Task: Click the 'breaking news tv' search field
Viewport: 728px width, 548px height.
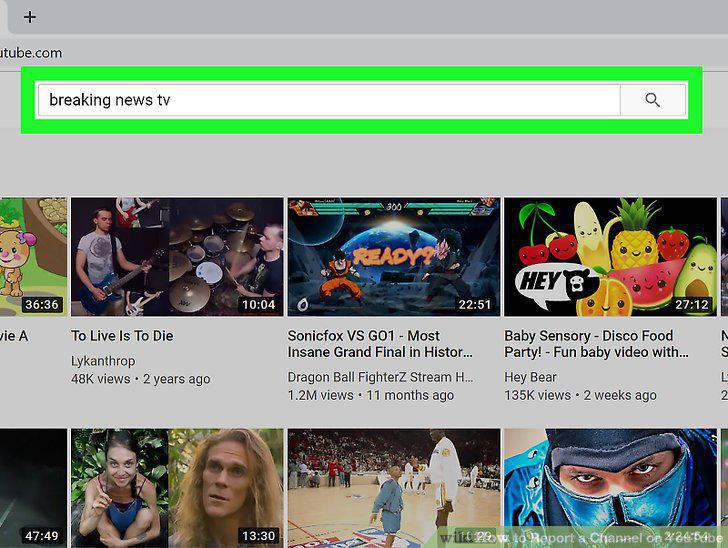Action: 329,100
